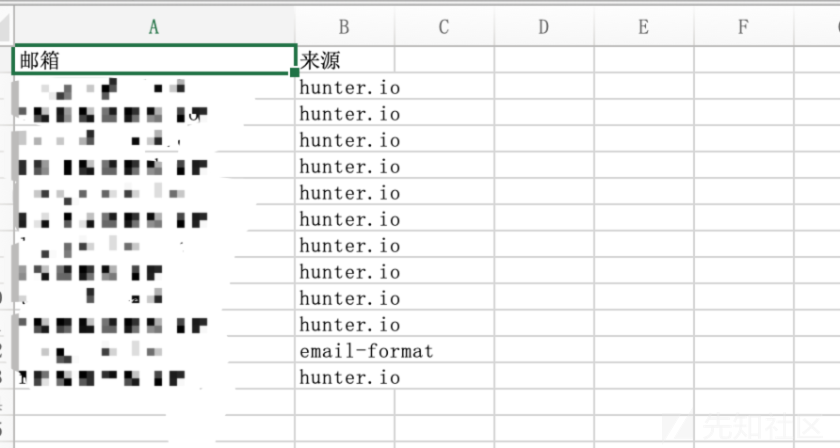Screen dimensions: 840x448
Task: Click the hunter.io cell directly below email-format
Action: 344,377
